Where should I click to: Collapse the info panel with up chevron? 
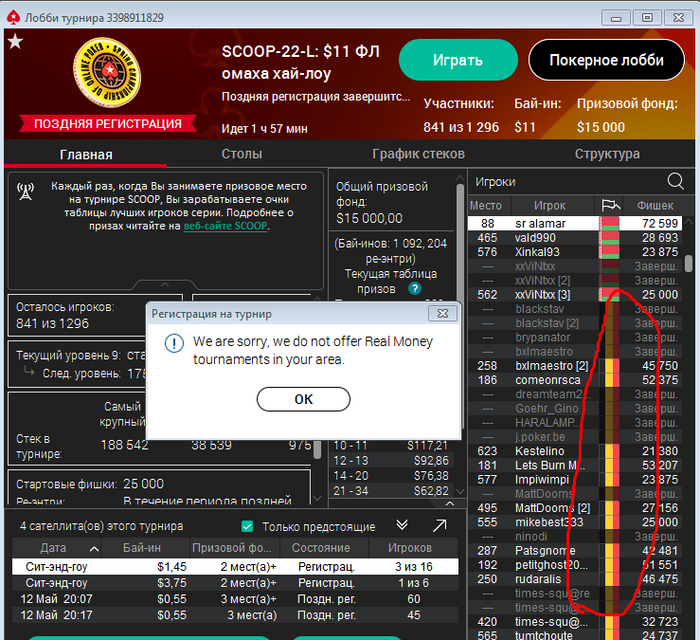tap(165, 284)
